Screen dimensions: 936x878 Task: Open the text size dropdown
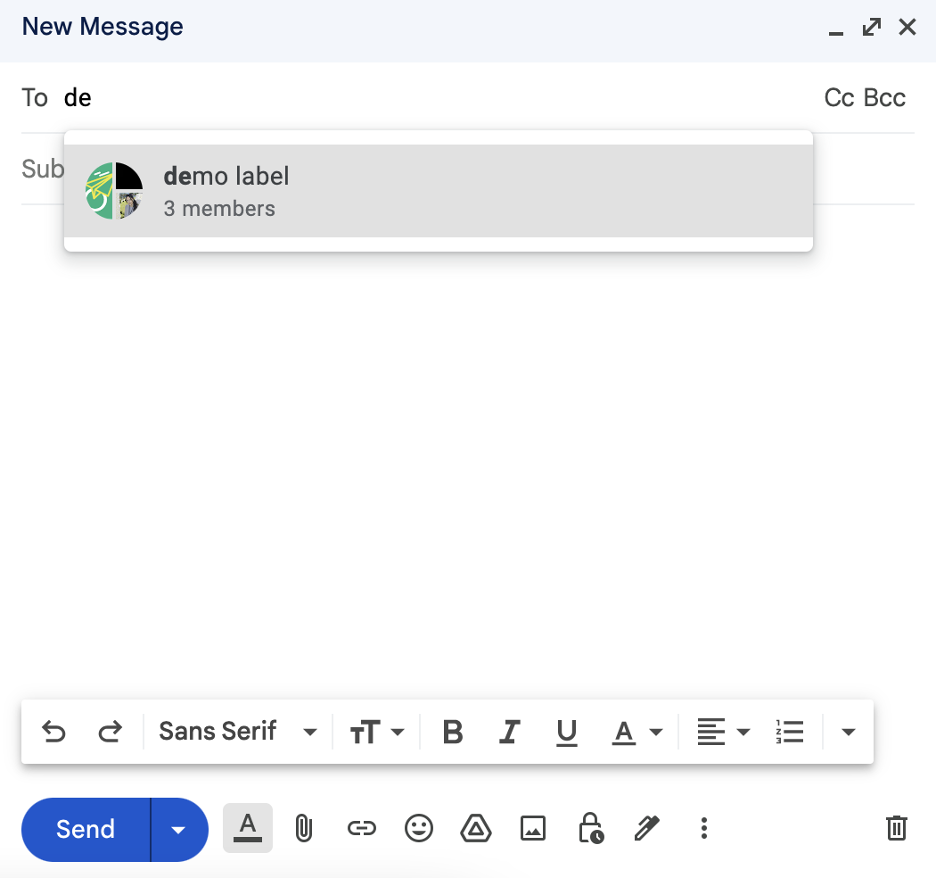pyautogui.click(x=378, y=731)
